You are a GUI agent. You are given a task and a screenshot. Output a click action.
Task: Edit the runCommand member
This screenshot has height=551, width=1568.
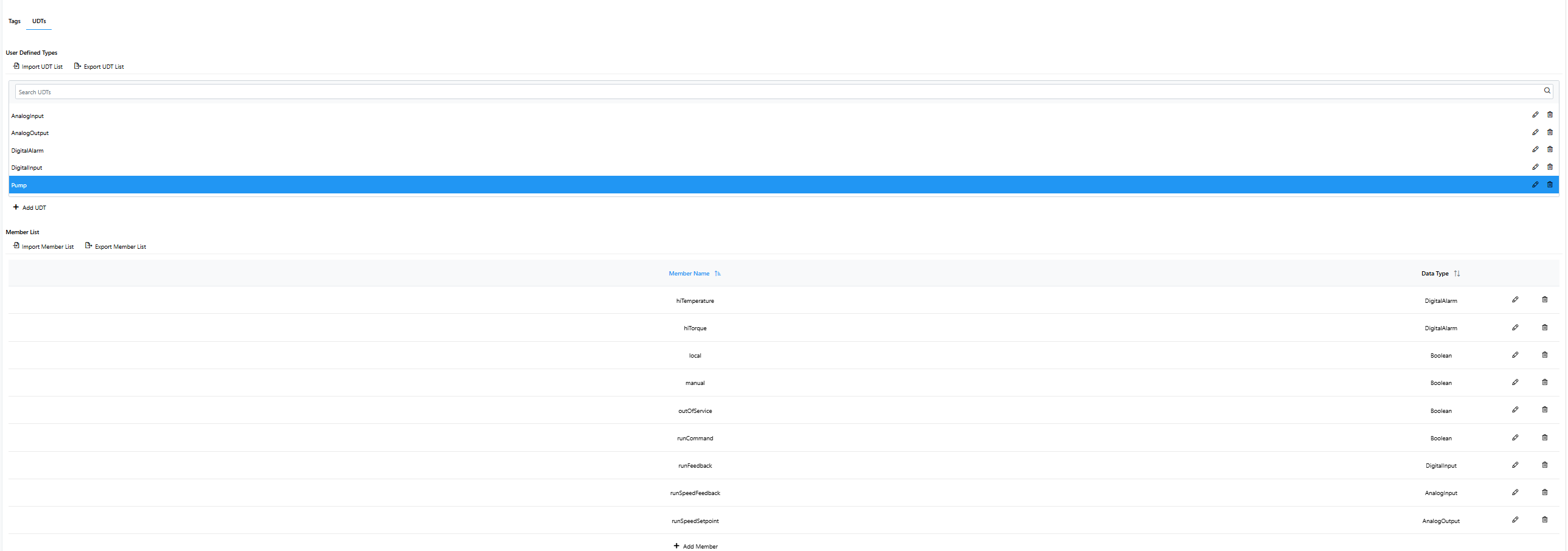1515,438
